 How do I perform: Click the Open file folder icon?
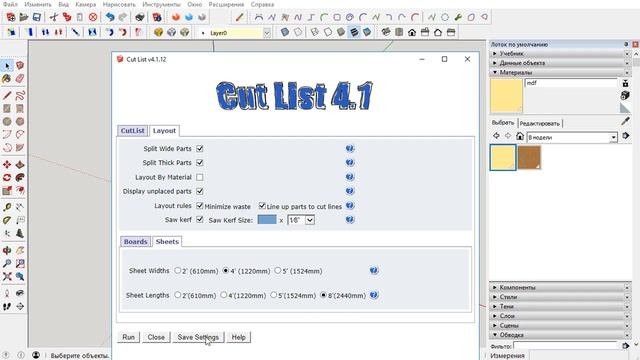point(24,17)
